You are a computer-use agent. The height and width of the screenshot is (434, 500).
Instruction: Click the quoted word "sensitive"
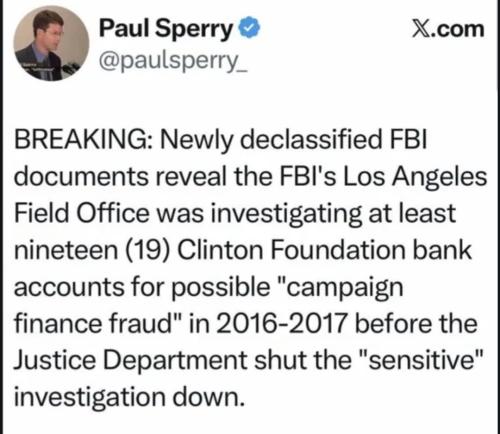click(x=422, y=360)
